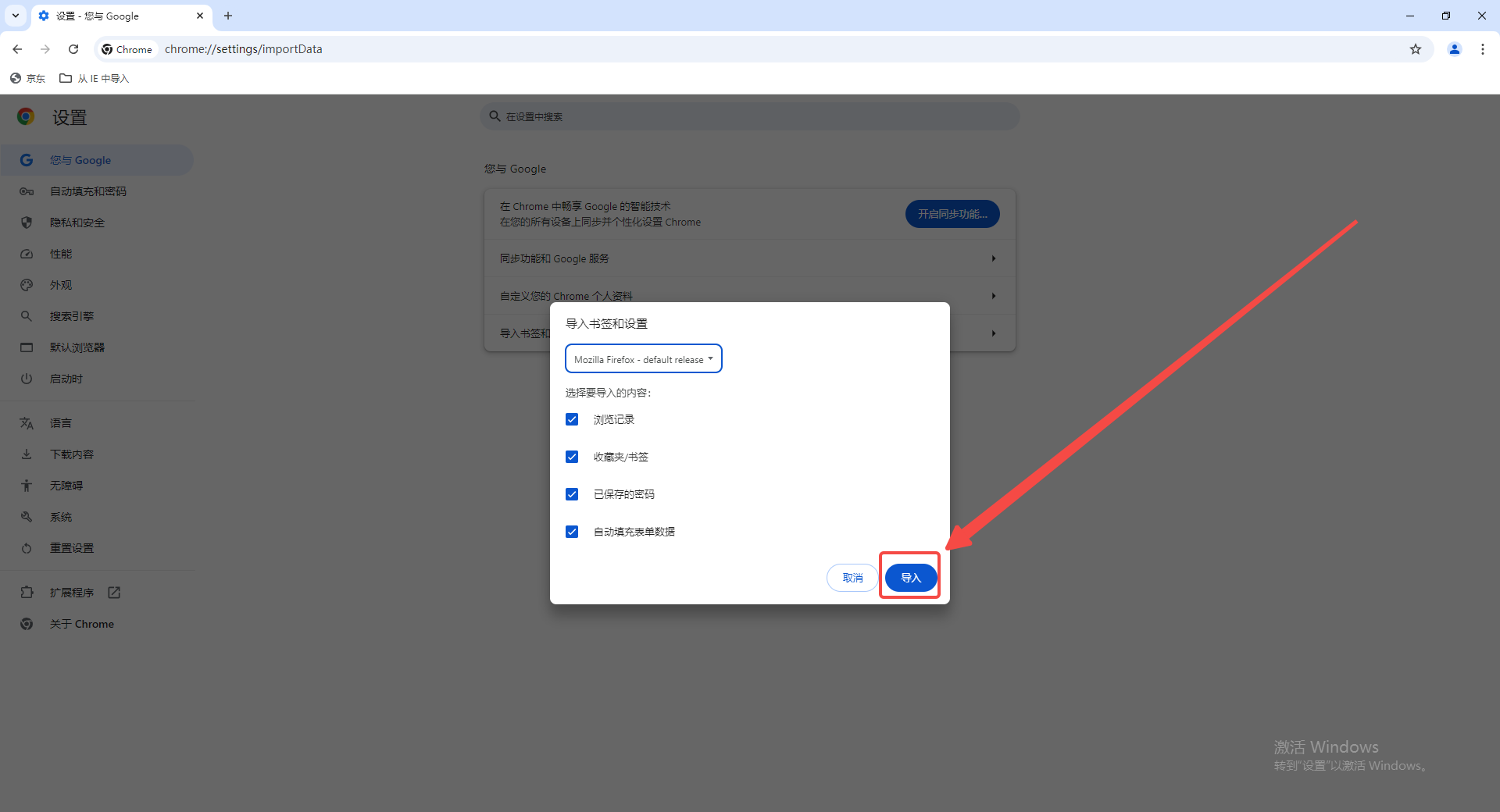1500x812 pixels.
Task: Click the accessibility icon beside 无障碍
Action: [x=27, y=486]
